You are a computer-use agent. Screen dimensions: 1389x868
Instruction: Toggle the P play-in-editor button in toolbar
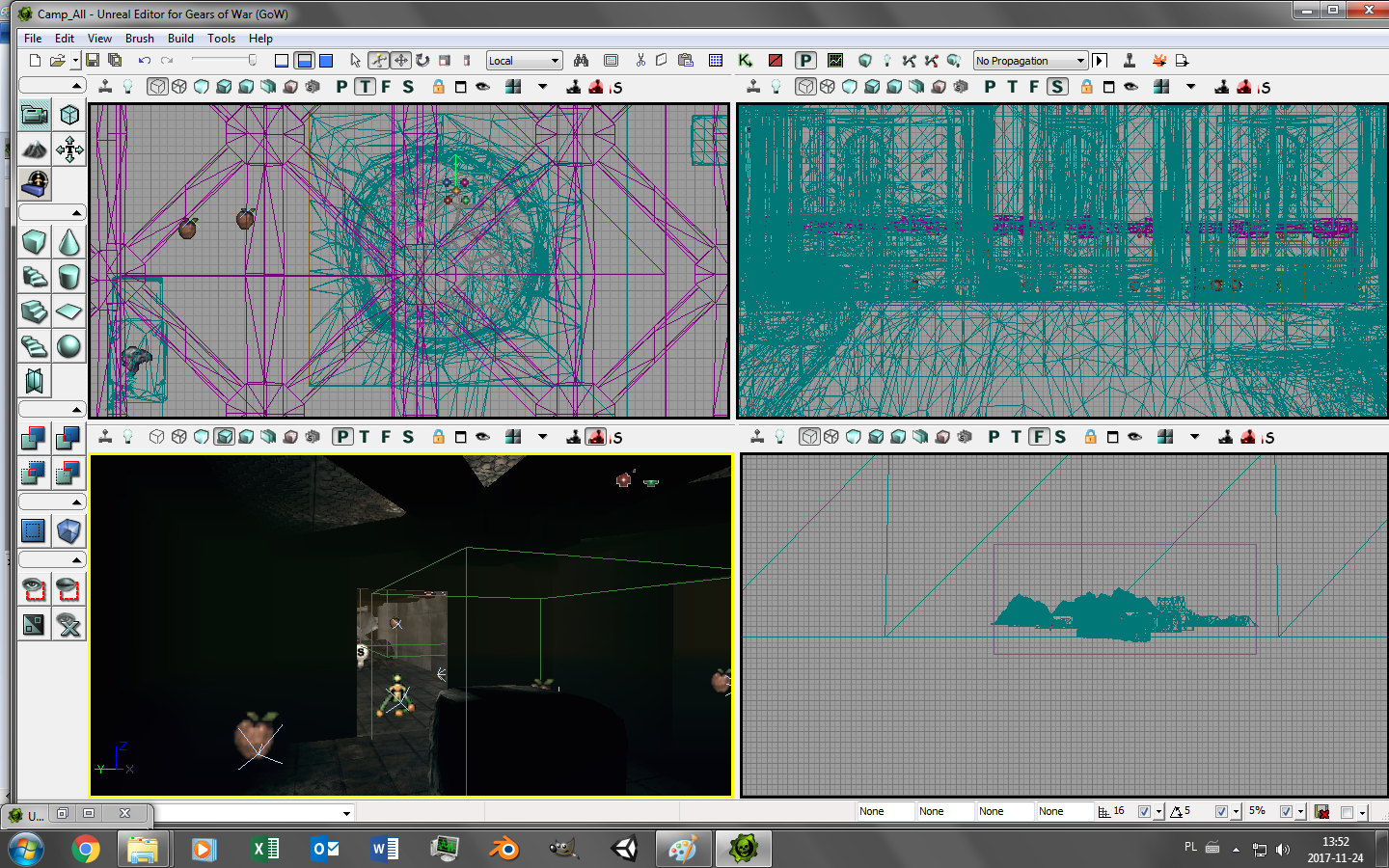(805, 60)
